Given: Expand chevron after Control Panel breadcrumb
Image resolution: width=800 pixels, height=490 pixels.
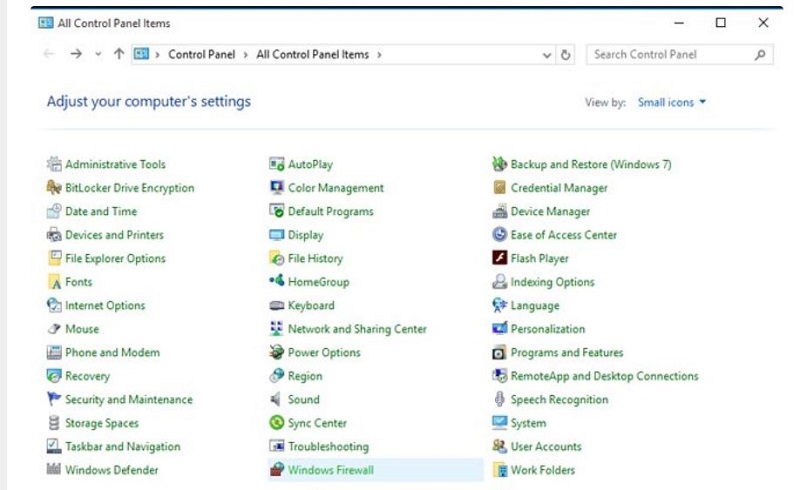Looking at the screenshot, I should click(245, 55).
